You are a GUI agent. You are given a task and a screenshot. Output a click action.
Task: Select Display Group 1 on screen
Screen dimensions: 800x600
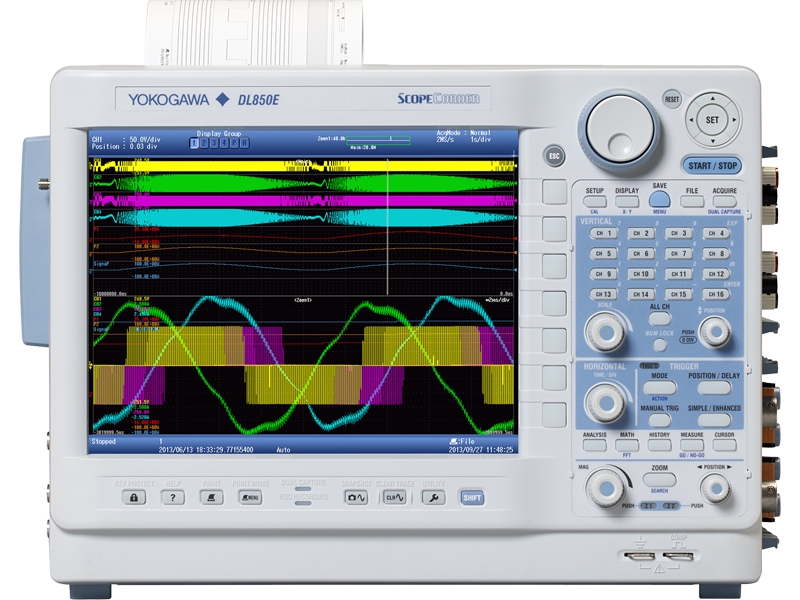click(194, 143)
